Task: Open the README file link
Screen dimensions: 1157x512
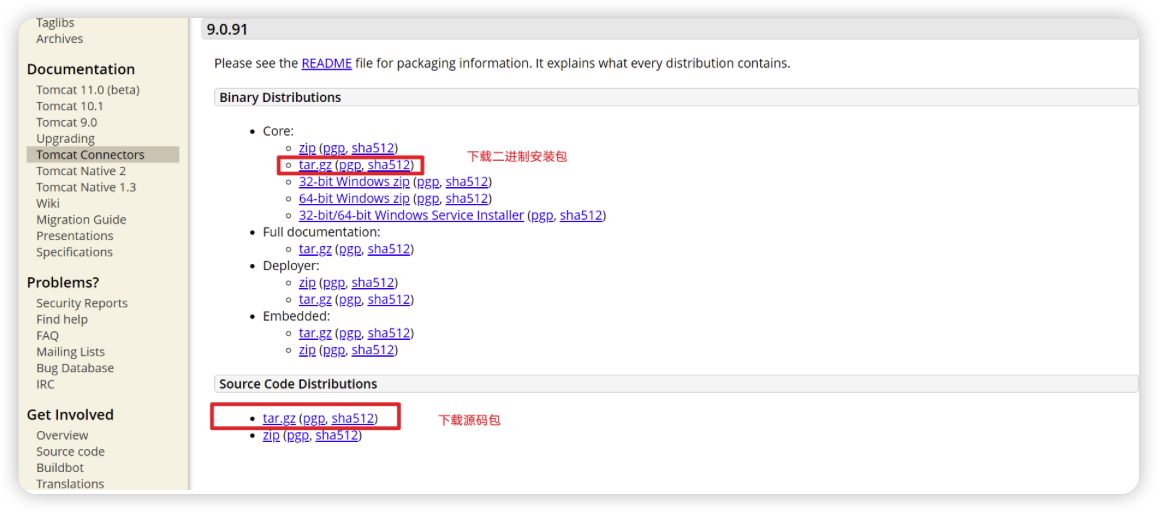Action: [326, 63]
